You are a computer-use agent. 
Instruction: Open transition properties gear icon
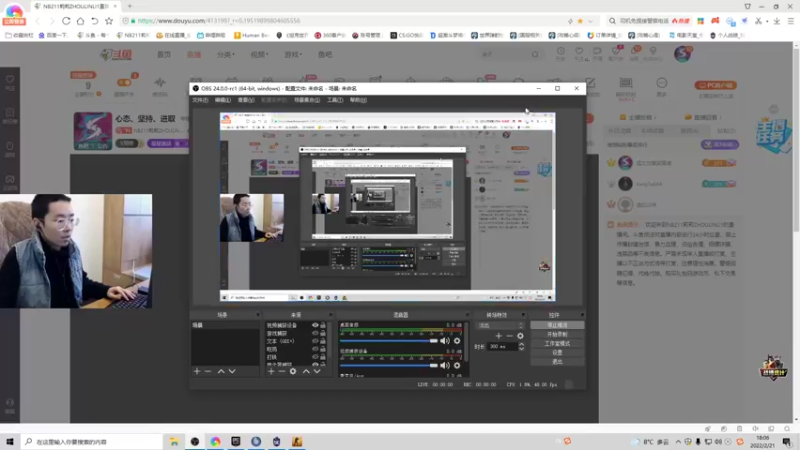(520, 336)
